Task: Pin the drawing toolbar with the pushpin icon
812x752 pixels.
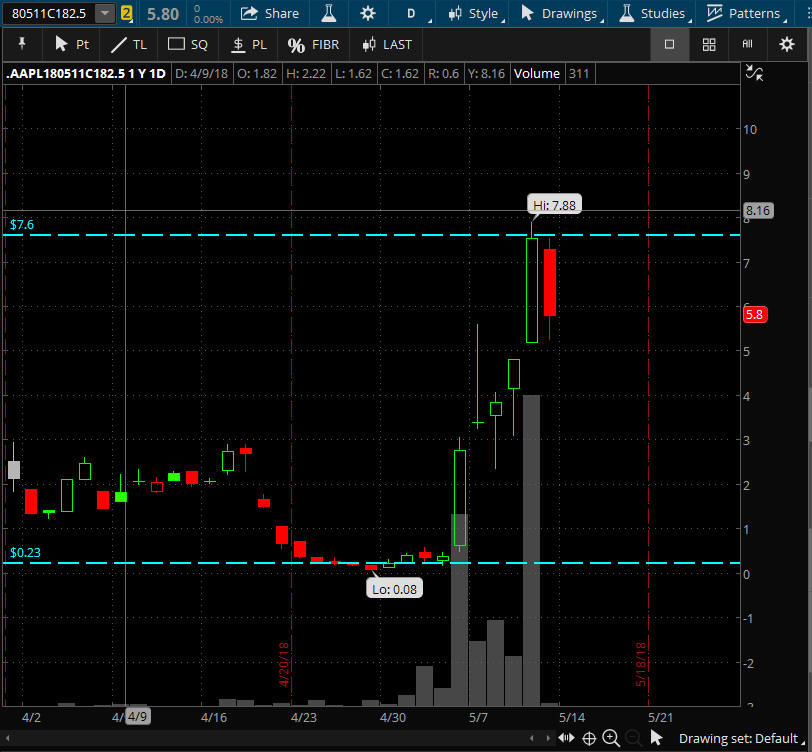Action: tap(21, 44)
